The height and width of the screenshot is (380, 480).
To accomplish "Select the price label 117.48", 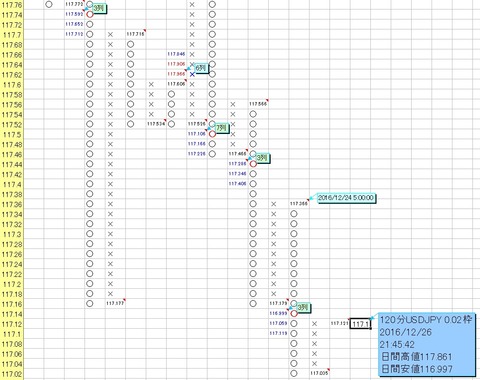I will coord(12,145).
